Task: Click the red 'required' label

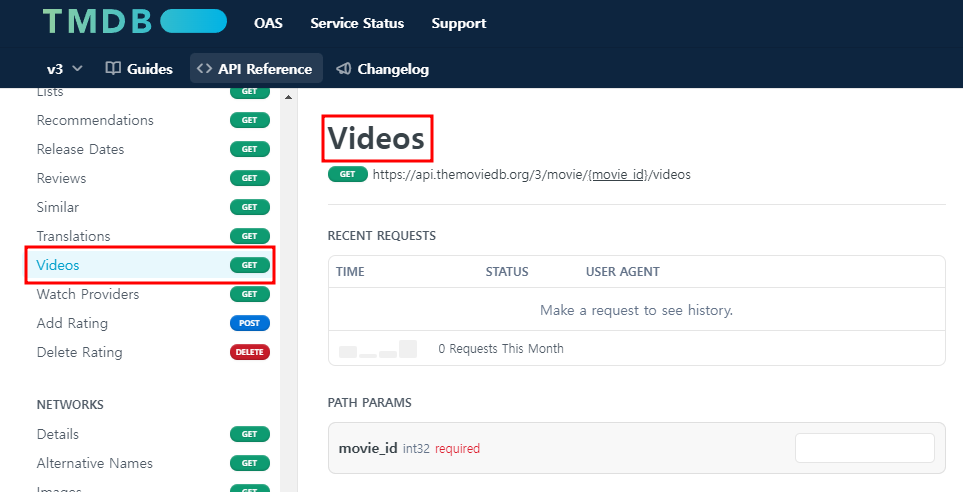Action: point(457,448)
